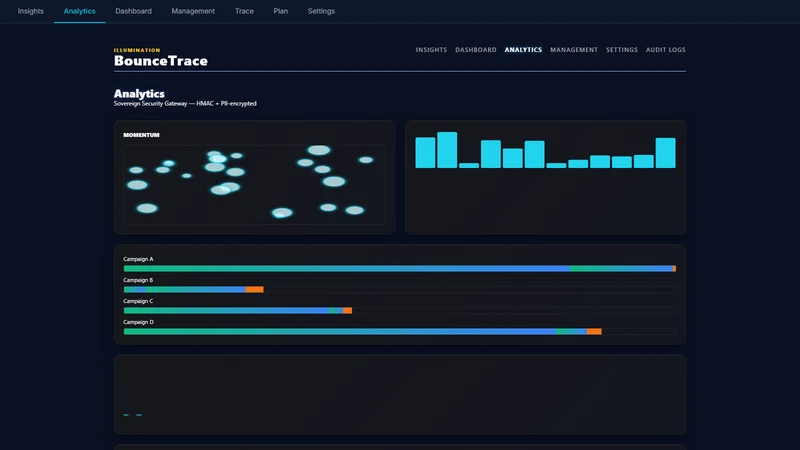Click the Campaign C label

coord(138,301)
